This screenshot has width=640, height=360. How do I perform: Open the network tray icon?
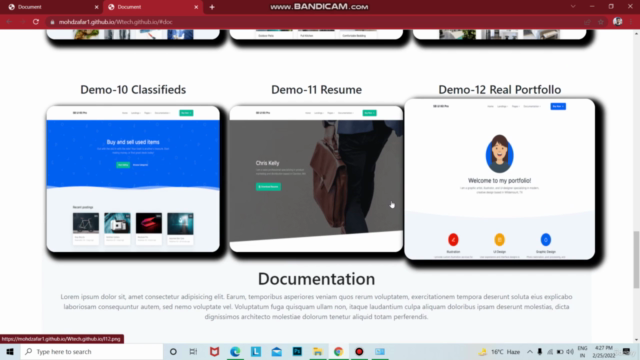tap(550, 351)
